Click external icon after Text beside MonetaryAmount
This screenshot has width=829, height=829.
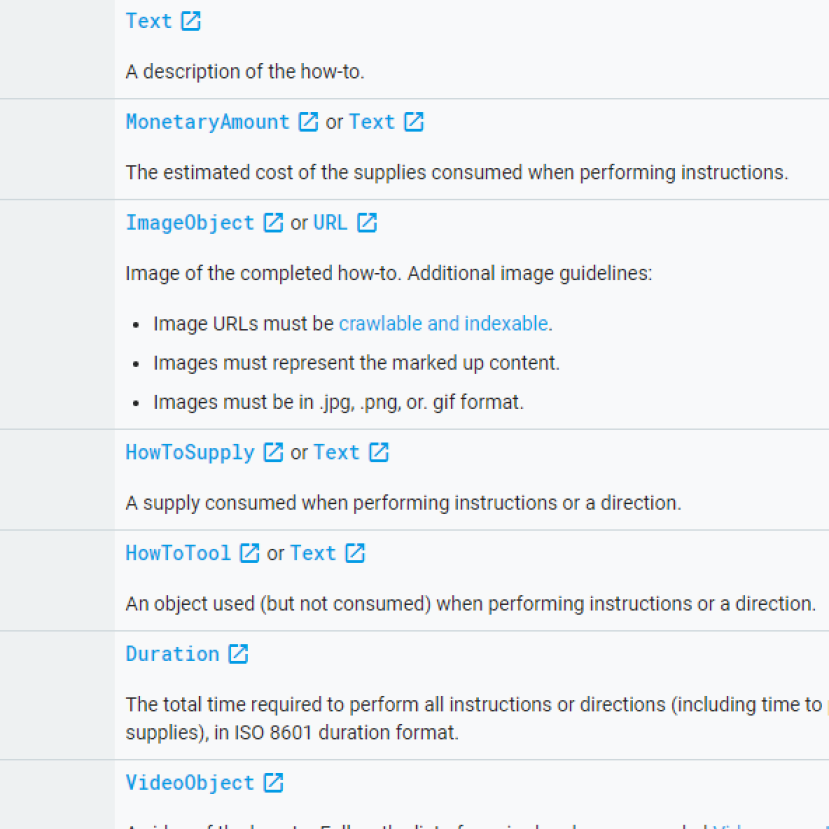click(414, 122)
